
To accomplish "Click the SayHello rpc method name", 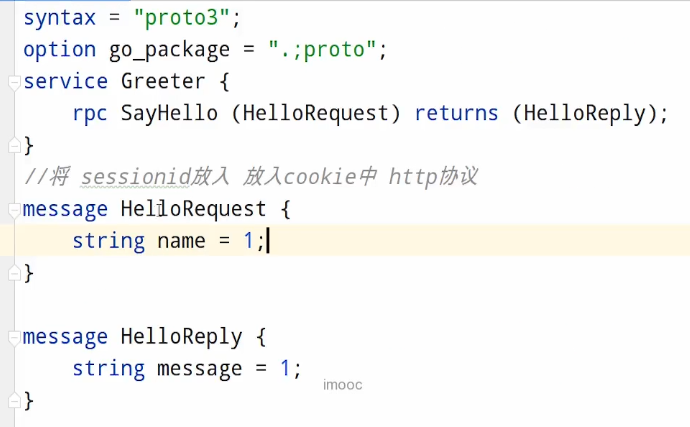I will [x=169, y=114].
